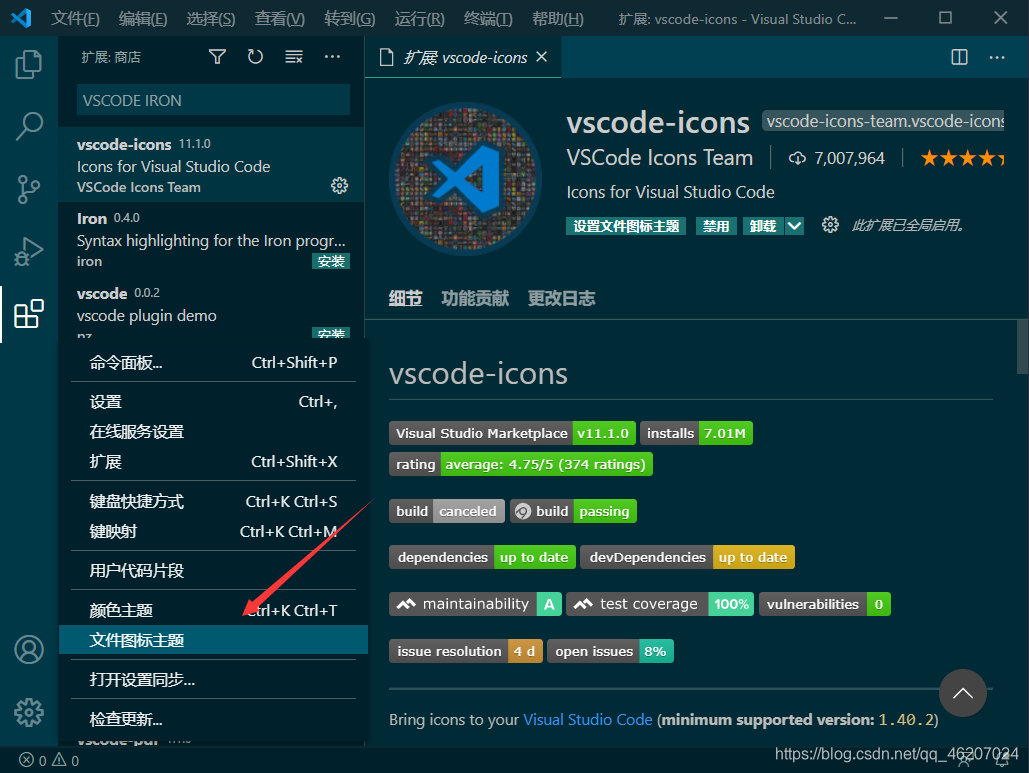Open the Visual Studio Code link
The image size is (1029, 773).
(x=587, y=720)
